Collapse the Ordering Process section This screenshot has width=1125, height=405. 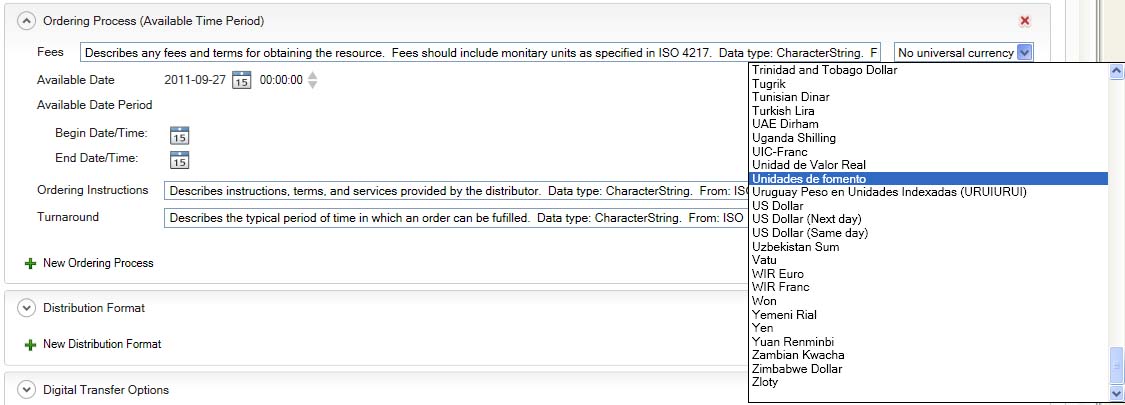(x=27, y=20)
